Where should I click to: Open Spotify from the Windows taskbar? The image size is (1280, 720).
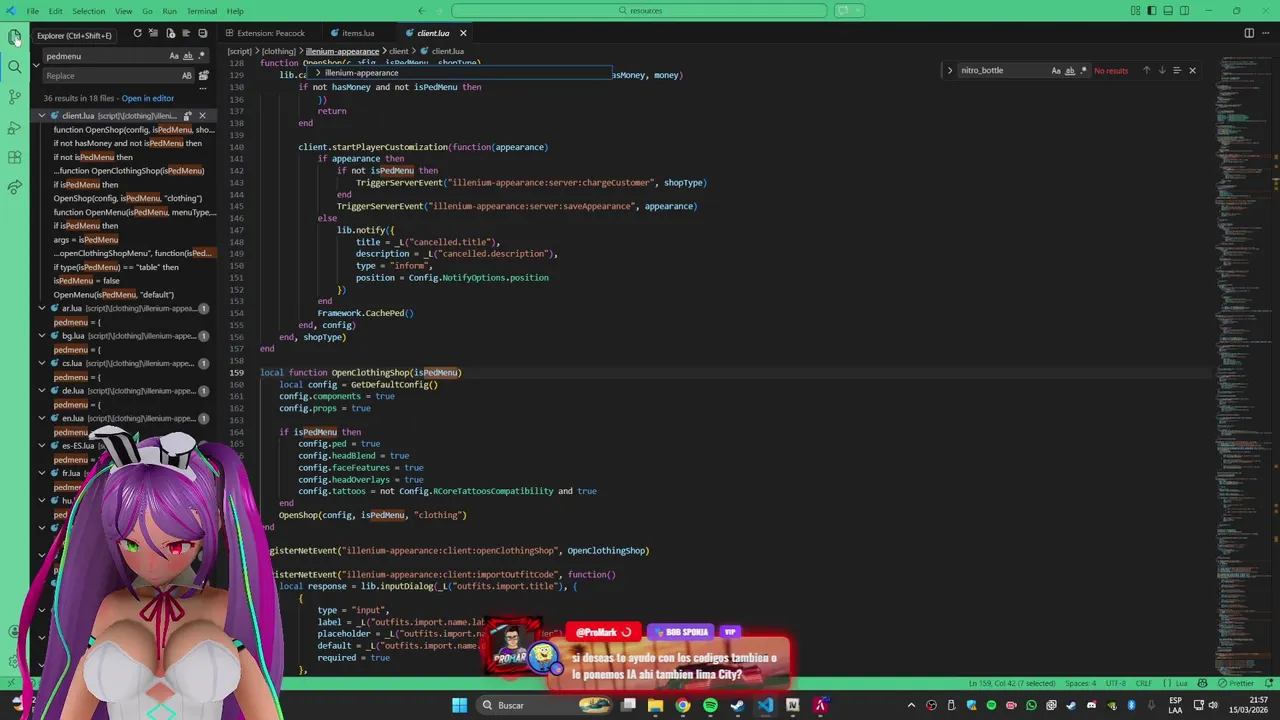tap(710, 705)
